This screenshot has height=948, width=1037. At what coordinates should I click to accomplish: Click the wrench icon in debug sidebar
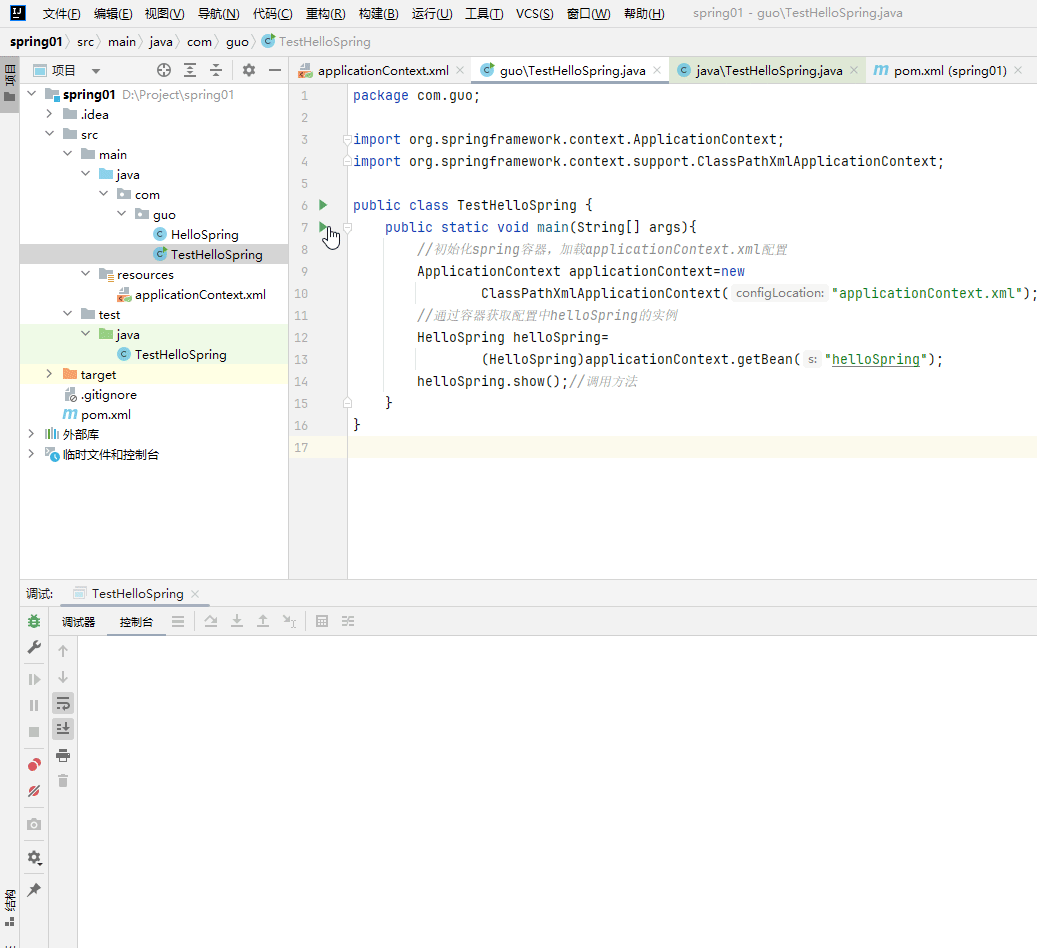[x=34, y=648]
